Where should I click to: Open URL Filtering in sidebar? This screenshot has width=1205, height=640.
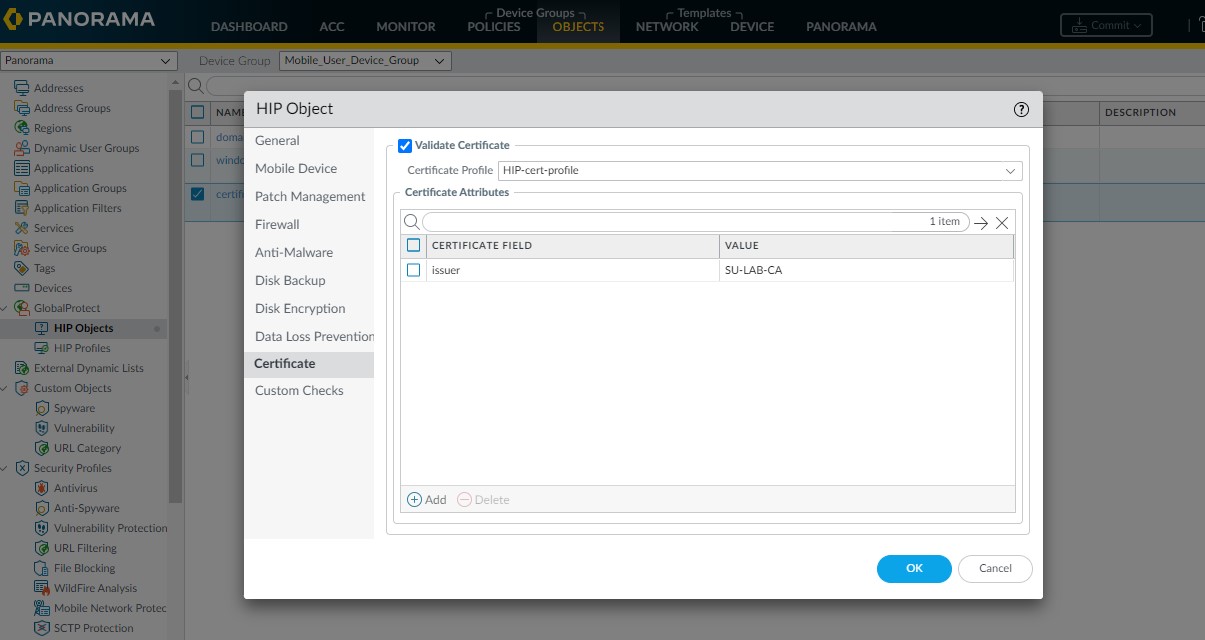coord(85,548)
